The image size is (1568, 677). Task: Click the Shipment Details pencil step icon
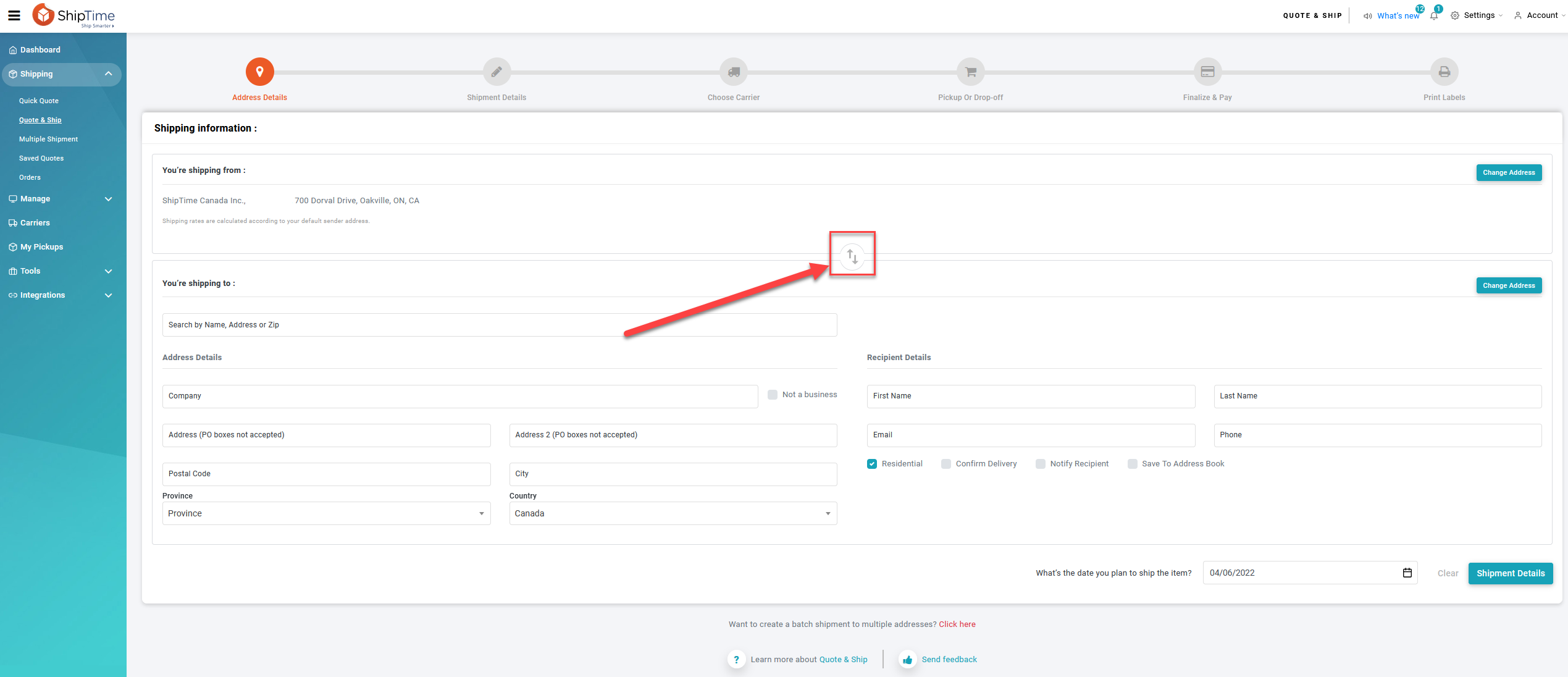click(x=496, y=72)
